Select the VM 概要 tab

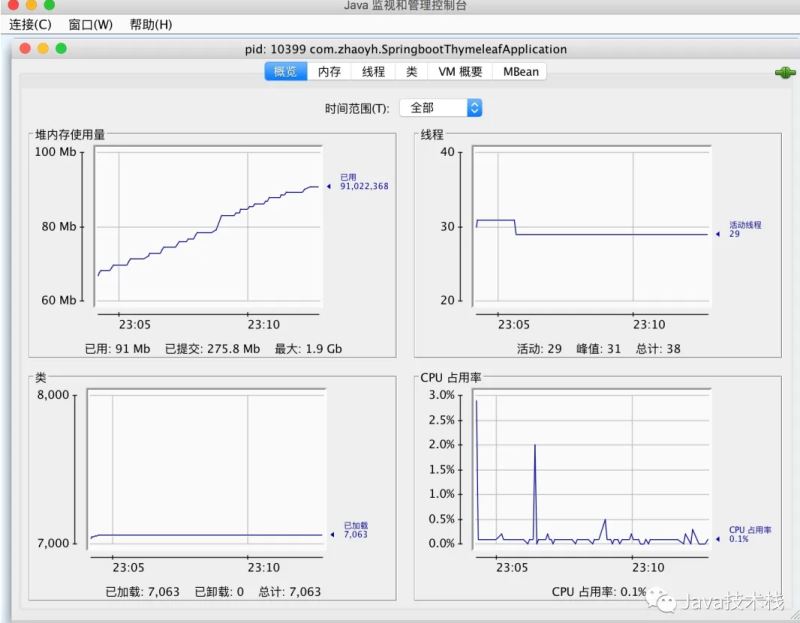pos(460,72)
